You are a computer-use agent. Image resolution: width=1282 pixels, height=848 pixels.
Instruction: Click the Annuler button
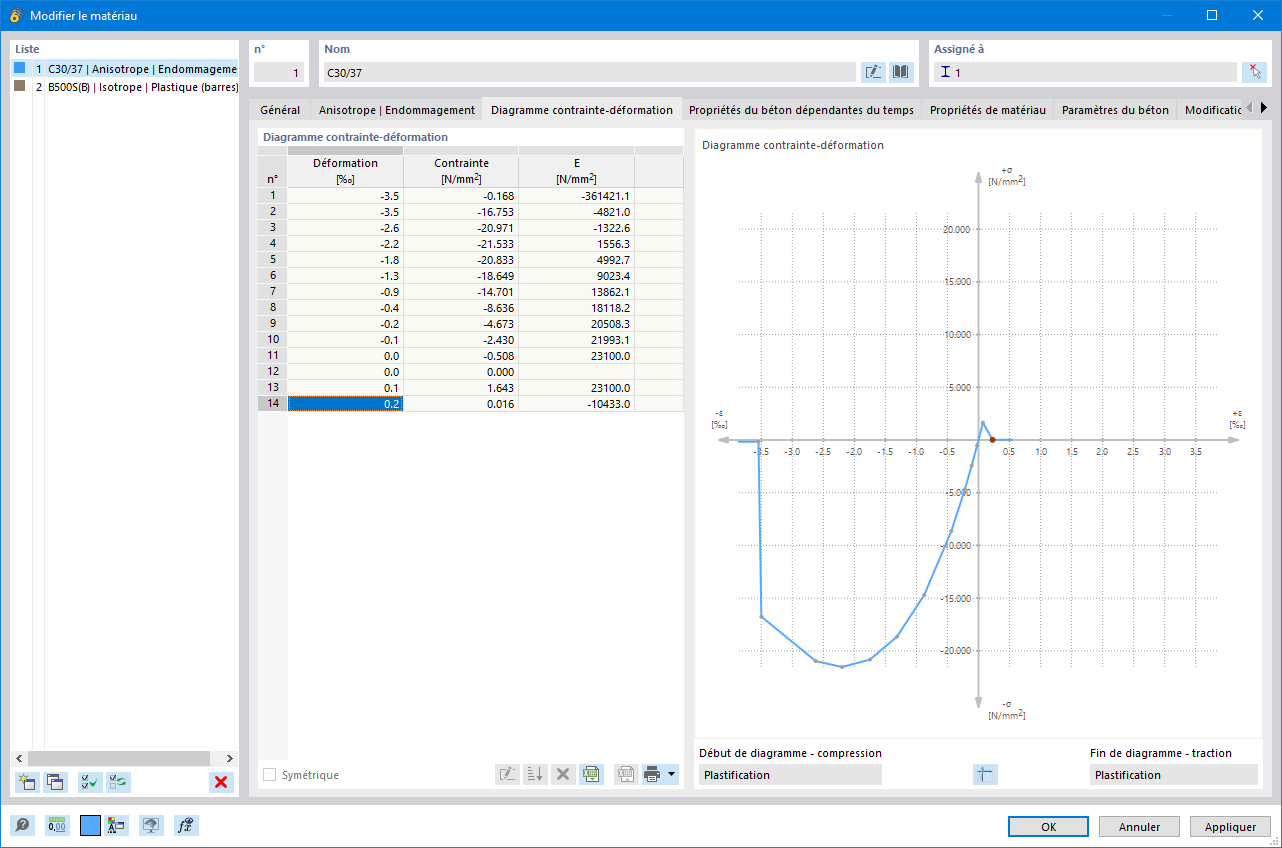point(1139,827)
